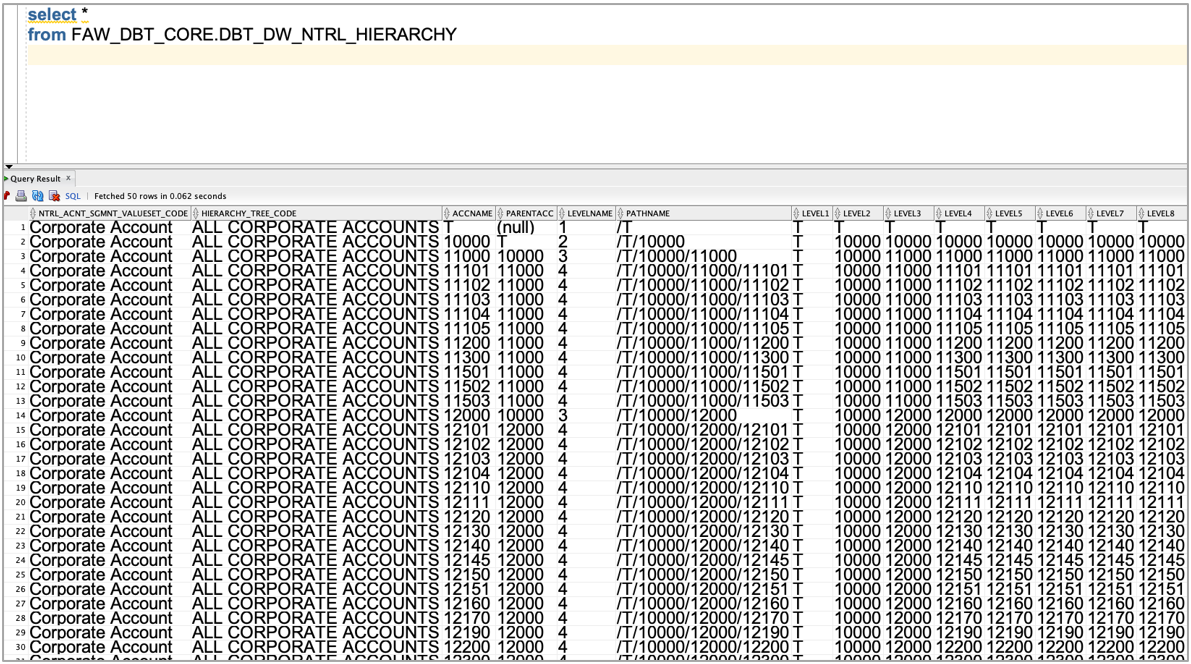Refresh the fetched query data
The image size is (1191, 664).
click(x=38, y=196)
